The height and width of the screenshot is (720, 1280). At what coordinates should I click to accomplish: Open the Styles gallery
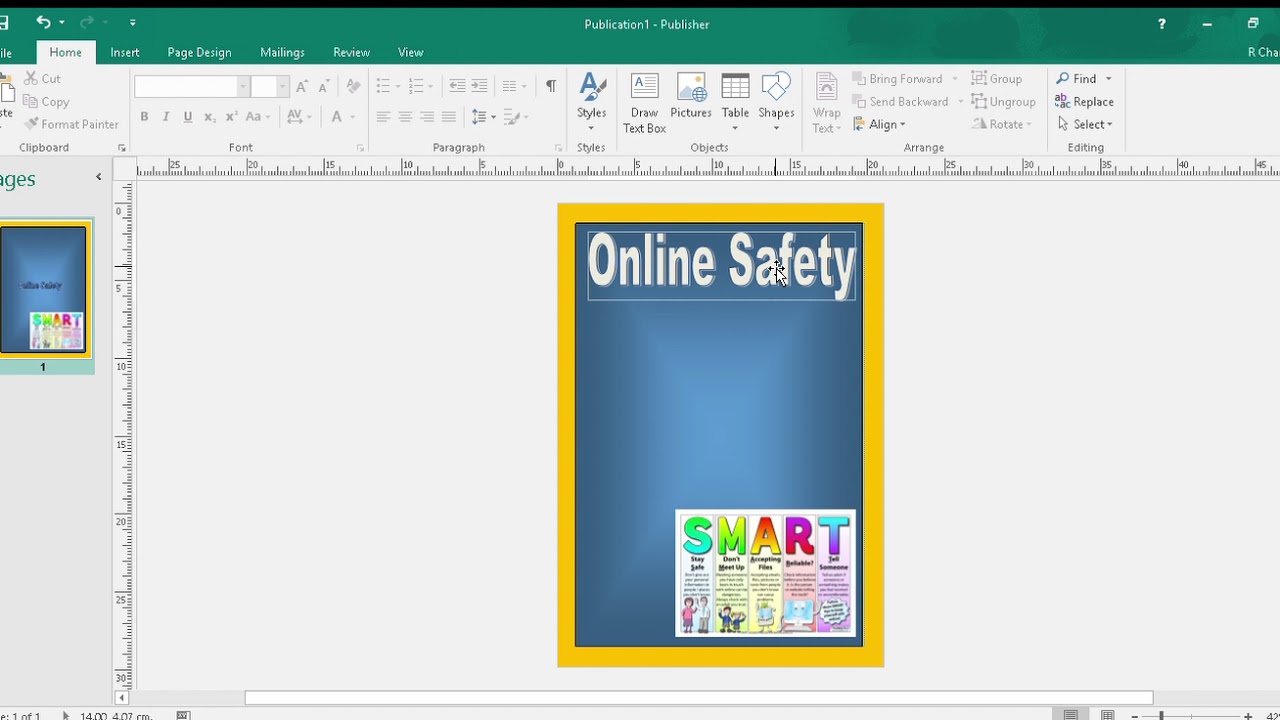(x=591, y=102)
